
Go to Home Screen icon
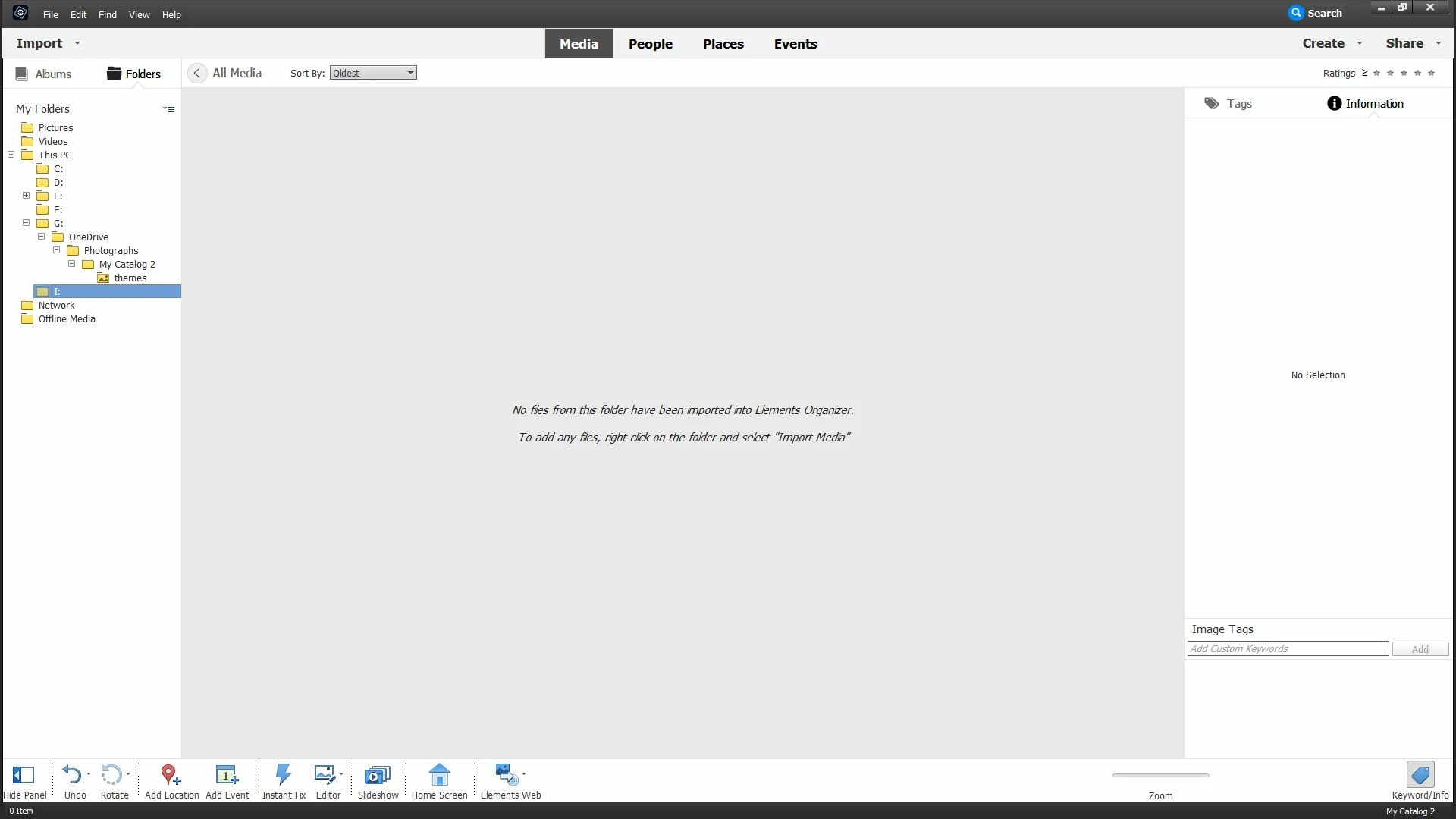[439, 775]
